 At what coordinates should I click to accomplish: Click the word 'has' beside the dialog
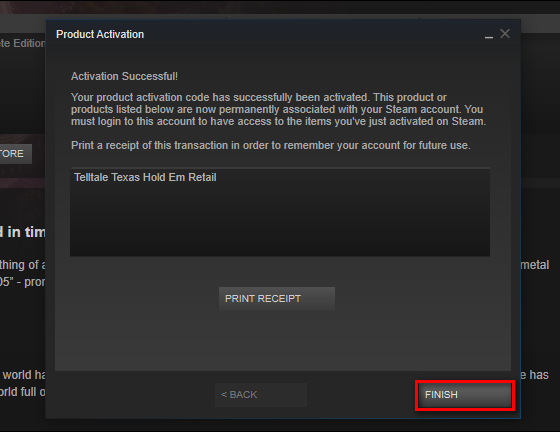[x=535, y=375]
